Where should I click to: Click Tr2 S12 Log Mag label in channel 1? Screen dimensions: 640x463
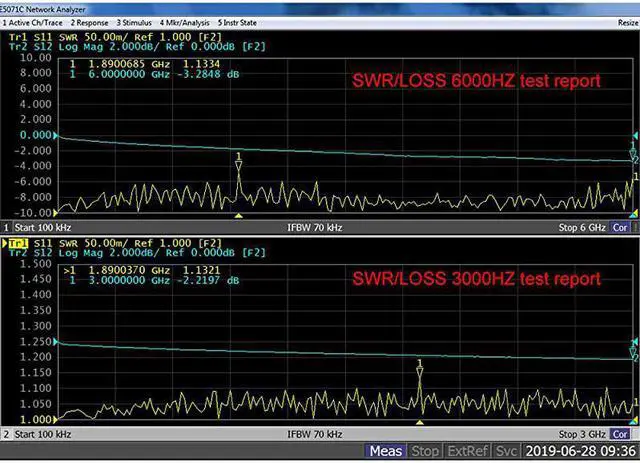coord(137,47)
